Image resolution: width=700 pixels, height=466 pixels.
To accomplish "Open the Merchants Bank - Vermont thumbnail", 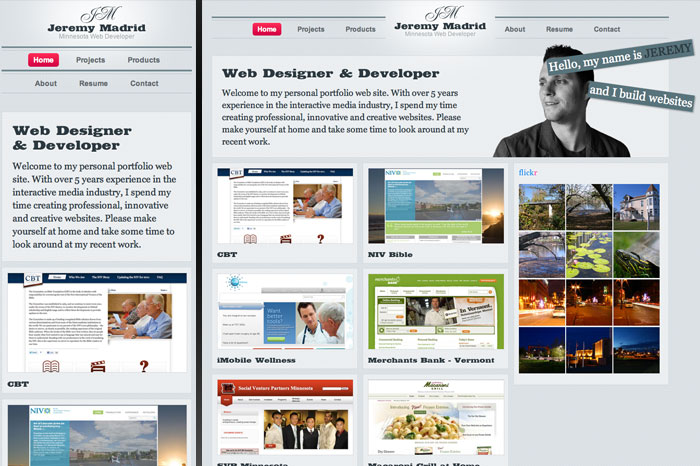I will [436, 312].
